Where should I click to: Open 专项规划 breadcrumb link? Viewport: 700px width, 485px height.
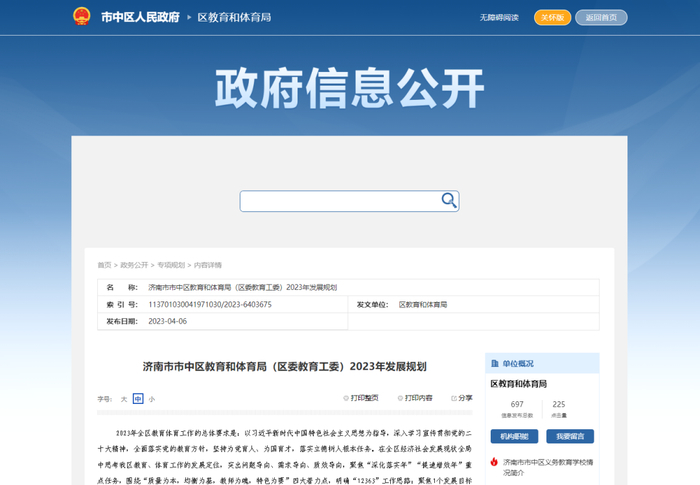(171, 265)
